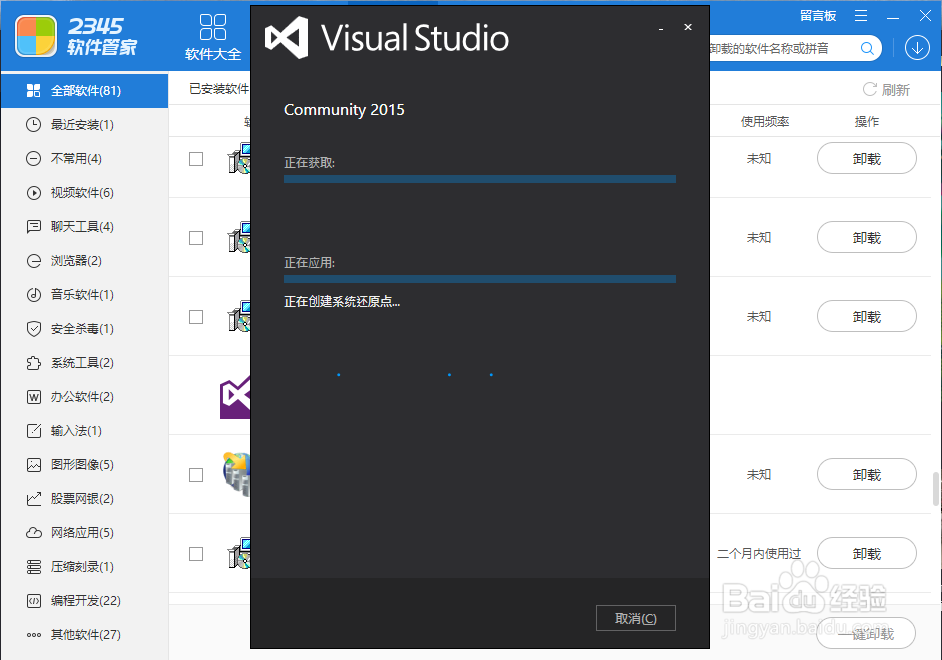Select 网络应用(5) category
The image size is (942, 660).
point(84,533)
